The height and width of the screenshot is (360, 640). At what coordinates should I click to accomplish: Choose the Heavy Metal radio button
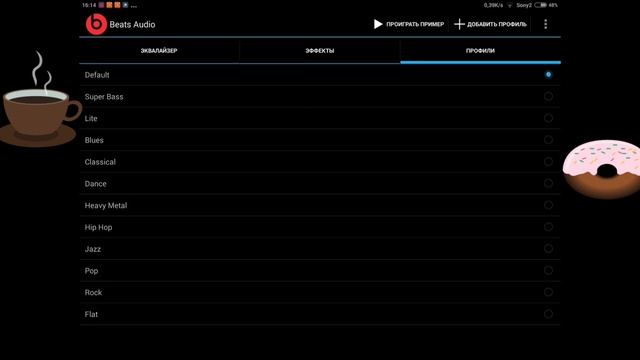click(x=548, y=205)
